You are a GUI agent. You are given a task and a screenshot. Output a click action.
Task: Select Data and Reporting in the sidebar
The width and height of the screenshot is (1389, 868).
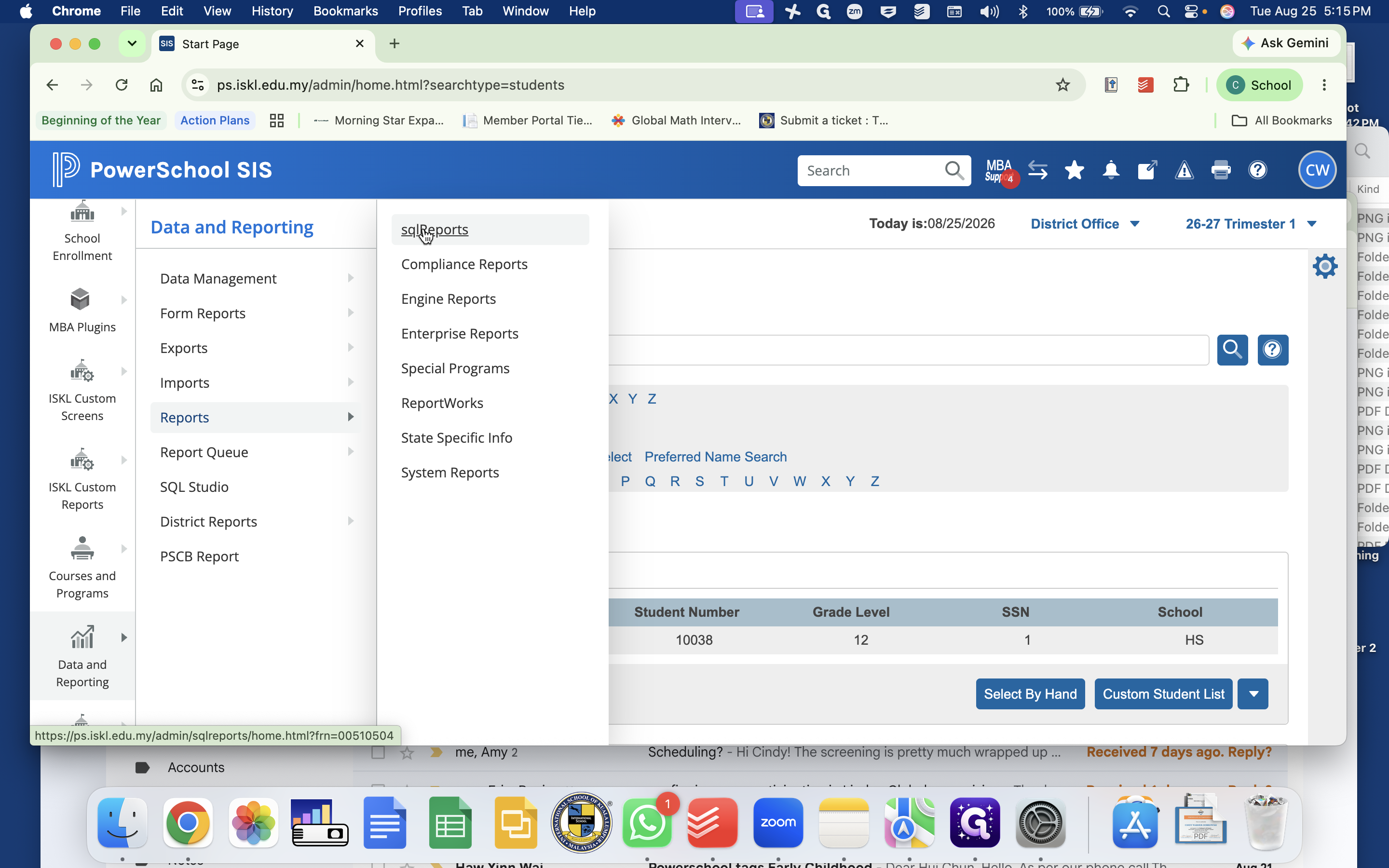point(82,656)
